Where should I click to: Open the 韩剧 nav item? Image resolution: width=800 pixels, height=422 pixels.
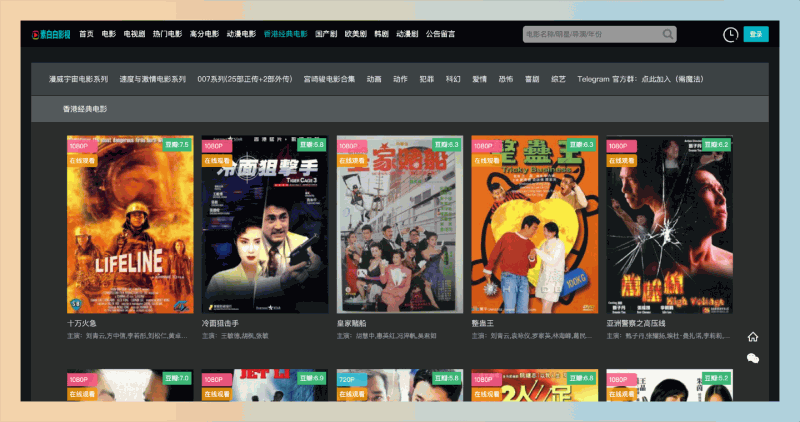pos(382,34)
